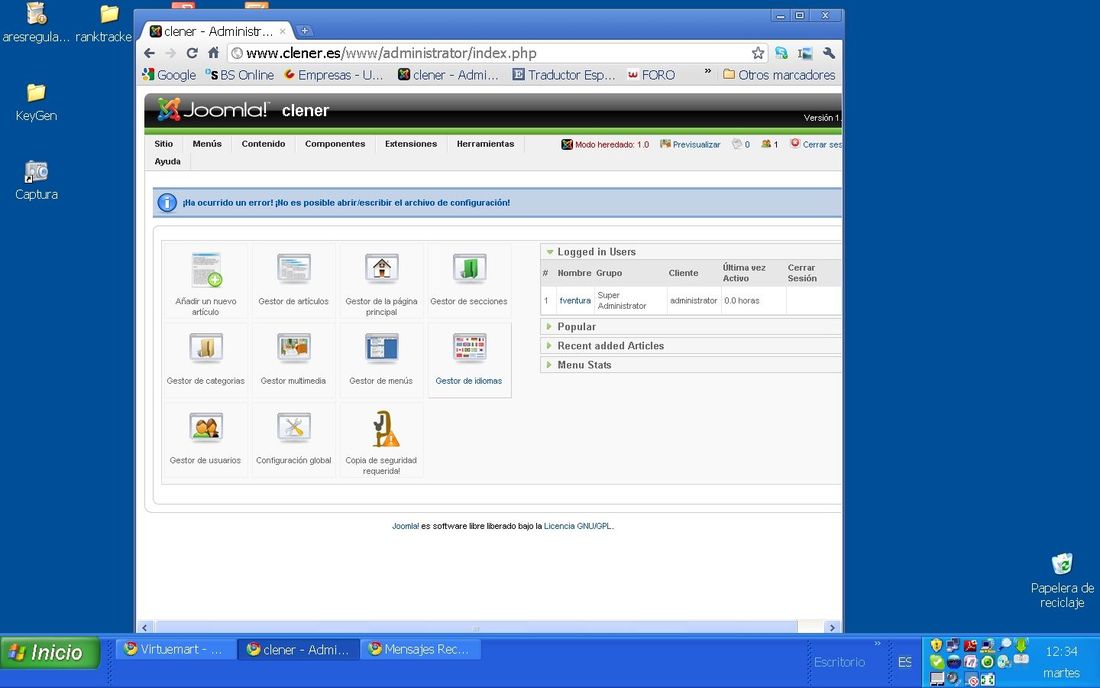Click the Joomla! logo in header
The width and height of the screenshot is (1100, 688).
point(213,109)
